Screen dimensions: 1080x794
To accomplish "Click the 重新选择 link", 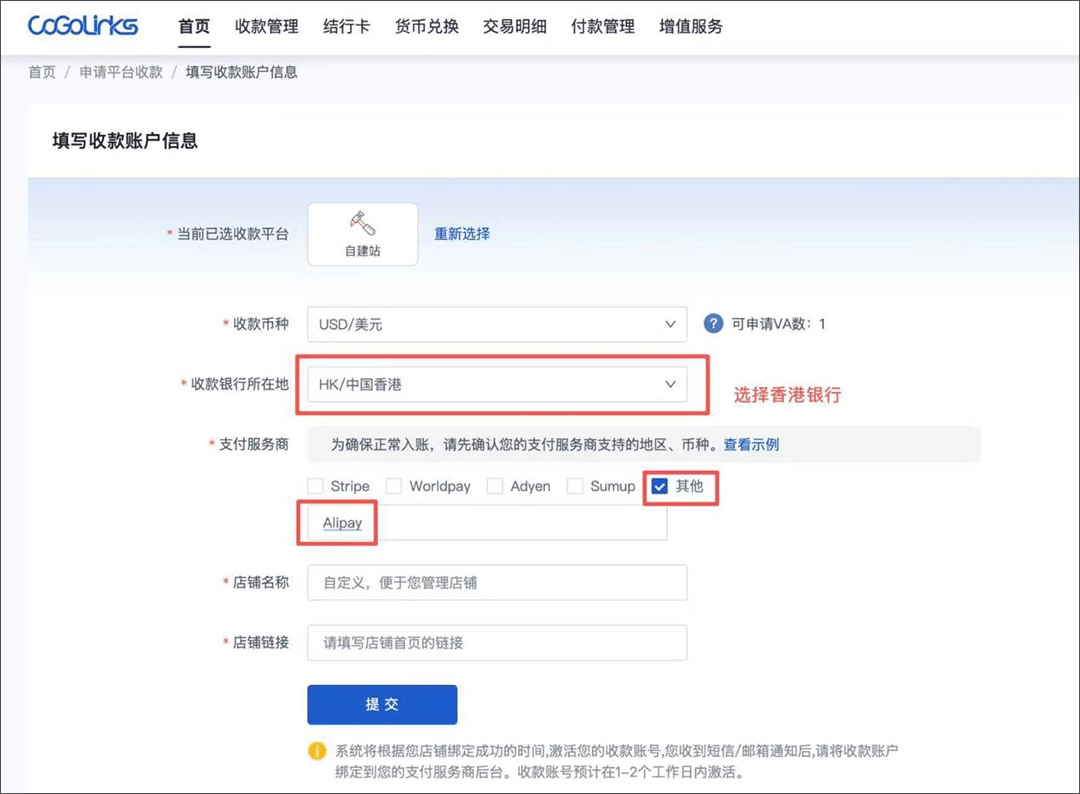I will pyautogui.click(x=462, y=234).
